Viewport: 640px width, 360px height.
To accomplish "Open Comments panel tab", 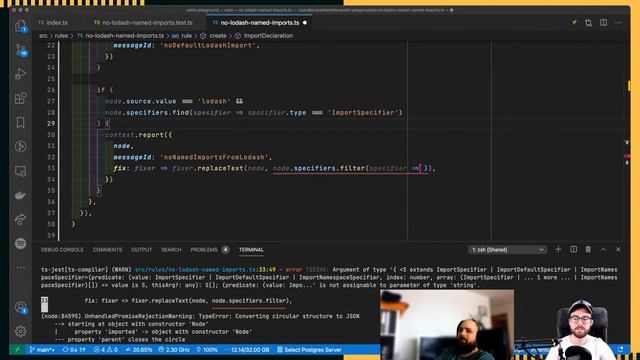I will point(107,249).
